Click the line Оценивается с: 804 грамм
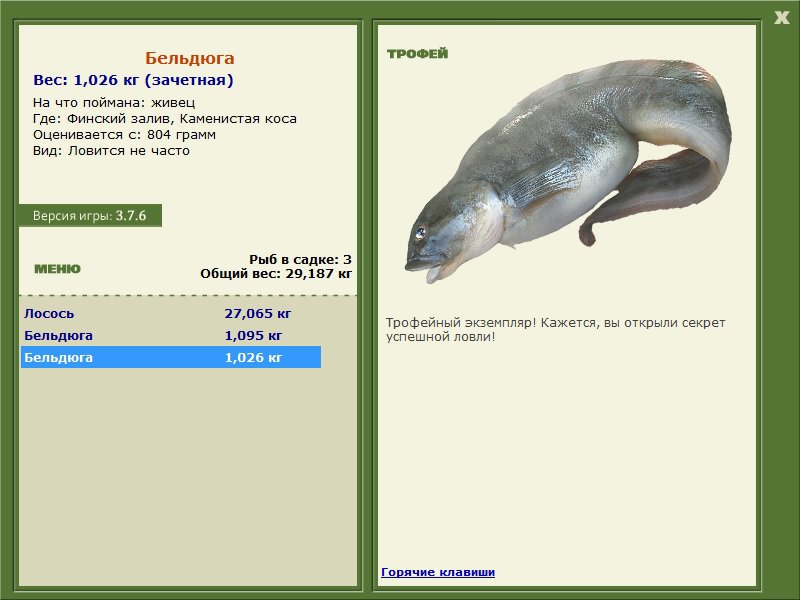The width and height of the screenshot is (800, 600). [124, 135]
